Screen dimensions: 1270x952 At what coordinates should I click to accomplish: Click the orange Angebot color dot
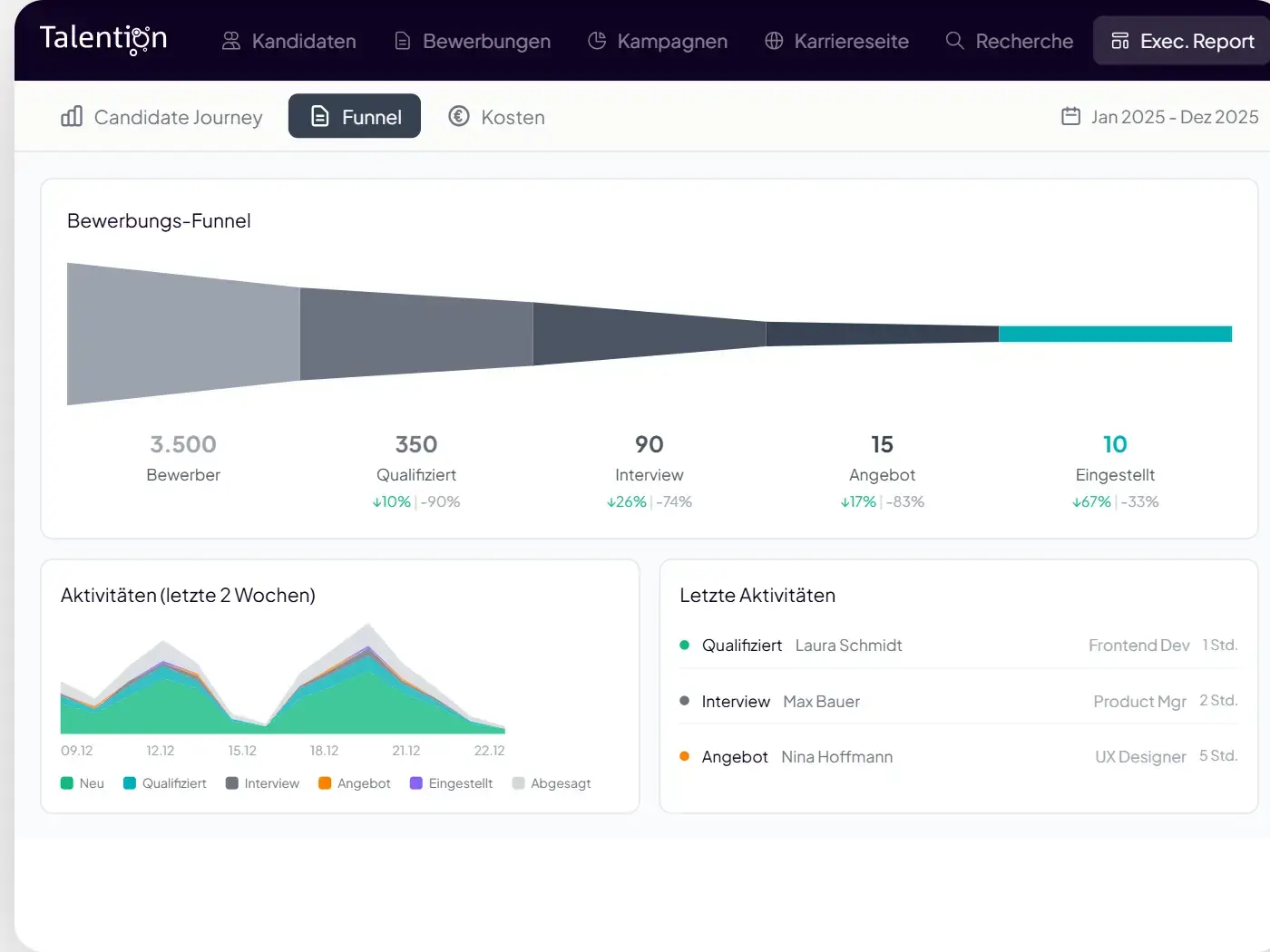[324, 783]
